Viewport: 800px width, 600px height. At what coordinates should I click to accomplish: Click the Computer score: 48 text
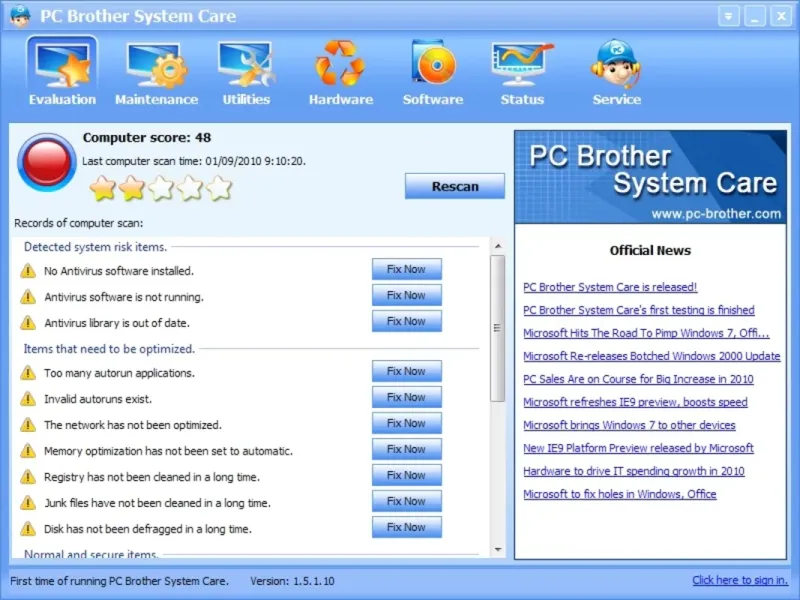147,137
